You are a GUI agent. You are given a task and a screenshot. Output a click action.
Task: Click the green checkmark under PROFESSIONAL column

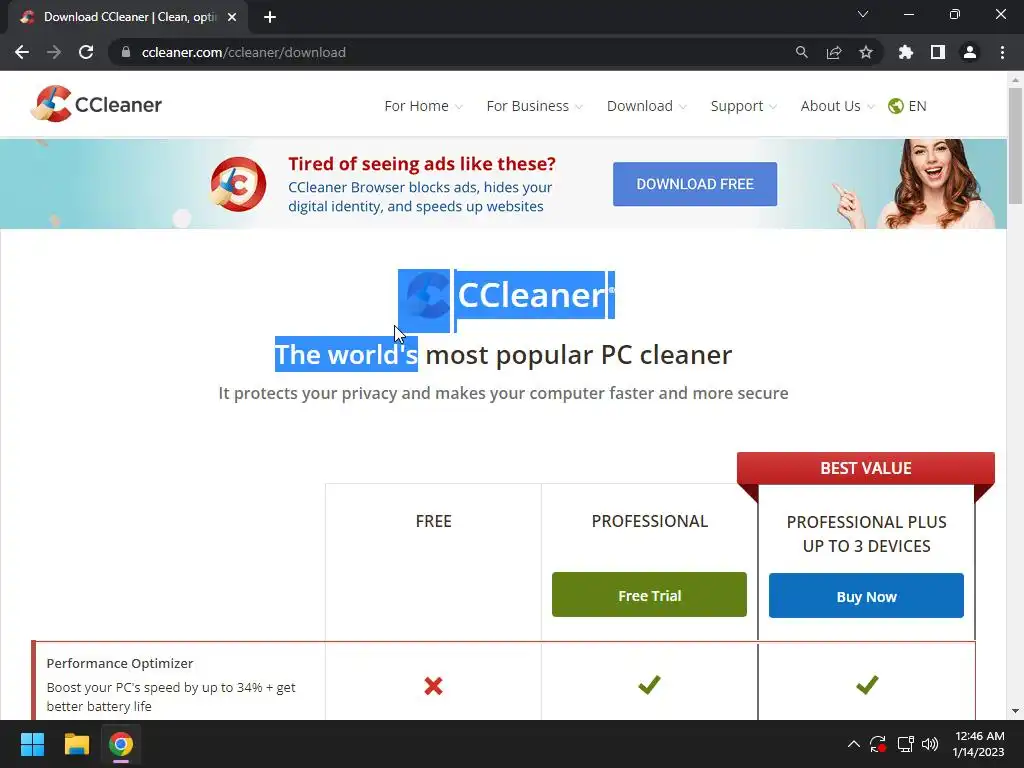(x=649, y=684)
